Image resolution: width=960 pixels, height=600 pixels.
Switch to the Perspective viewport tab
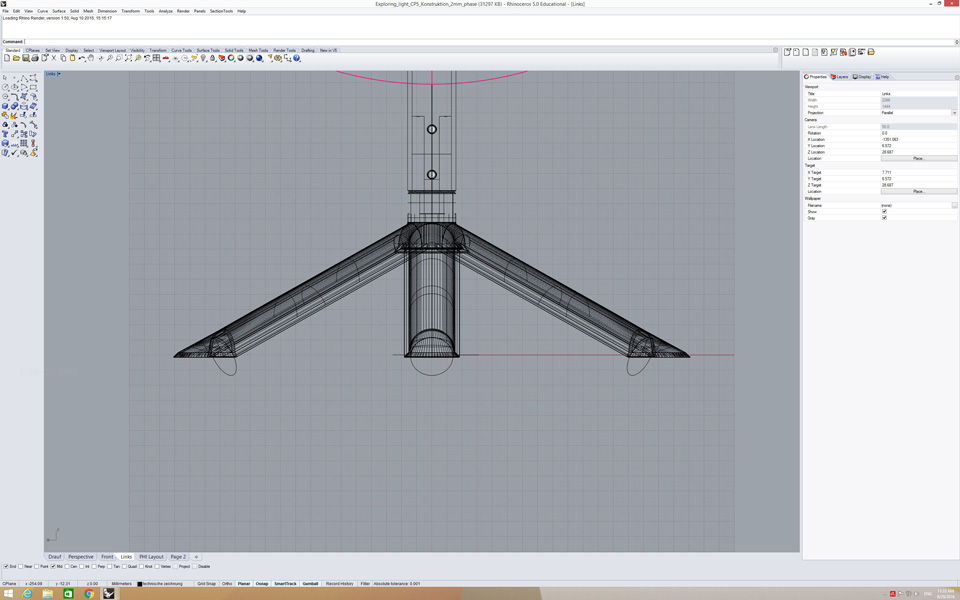81,557
